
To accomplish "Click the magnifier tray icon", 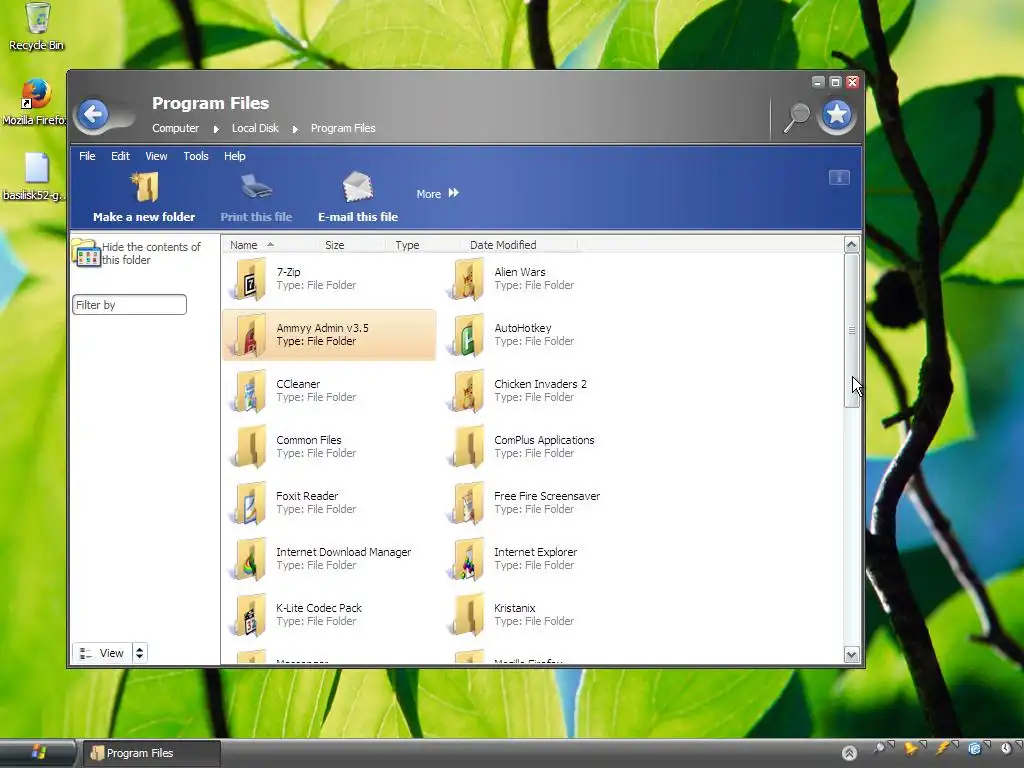I will (880, 748).
